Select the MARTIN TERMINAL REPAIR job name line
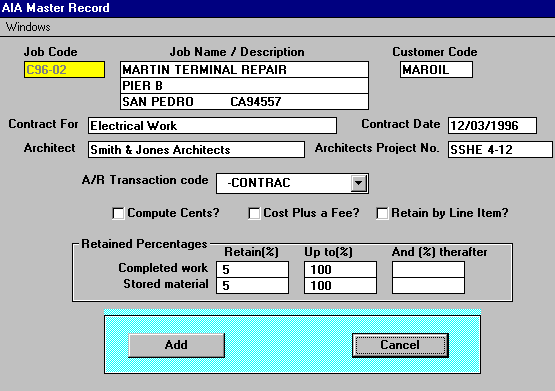 coord(244,69)
